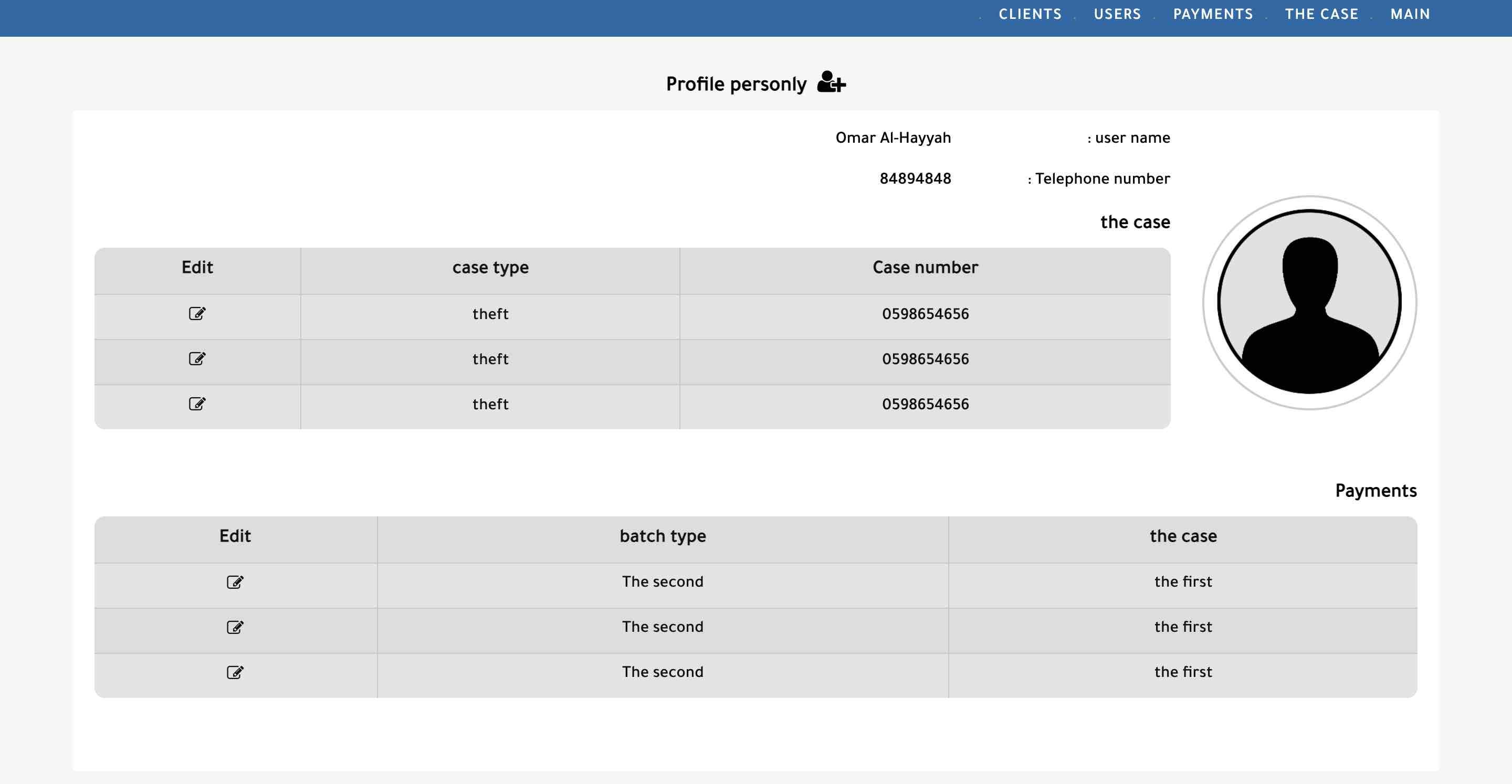Edit the second theft case row
Screen dimensions: 1512x784
(197, 358)
